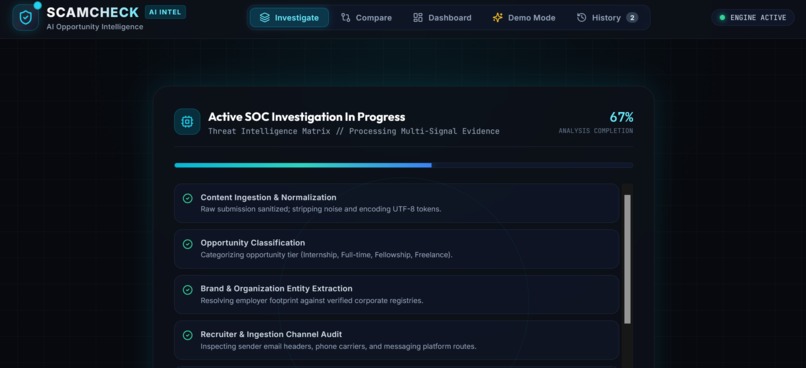Select the Content Ingestion & Normalization step
The width and height of the screenshot is (806, 368).
(396, 203)
